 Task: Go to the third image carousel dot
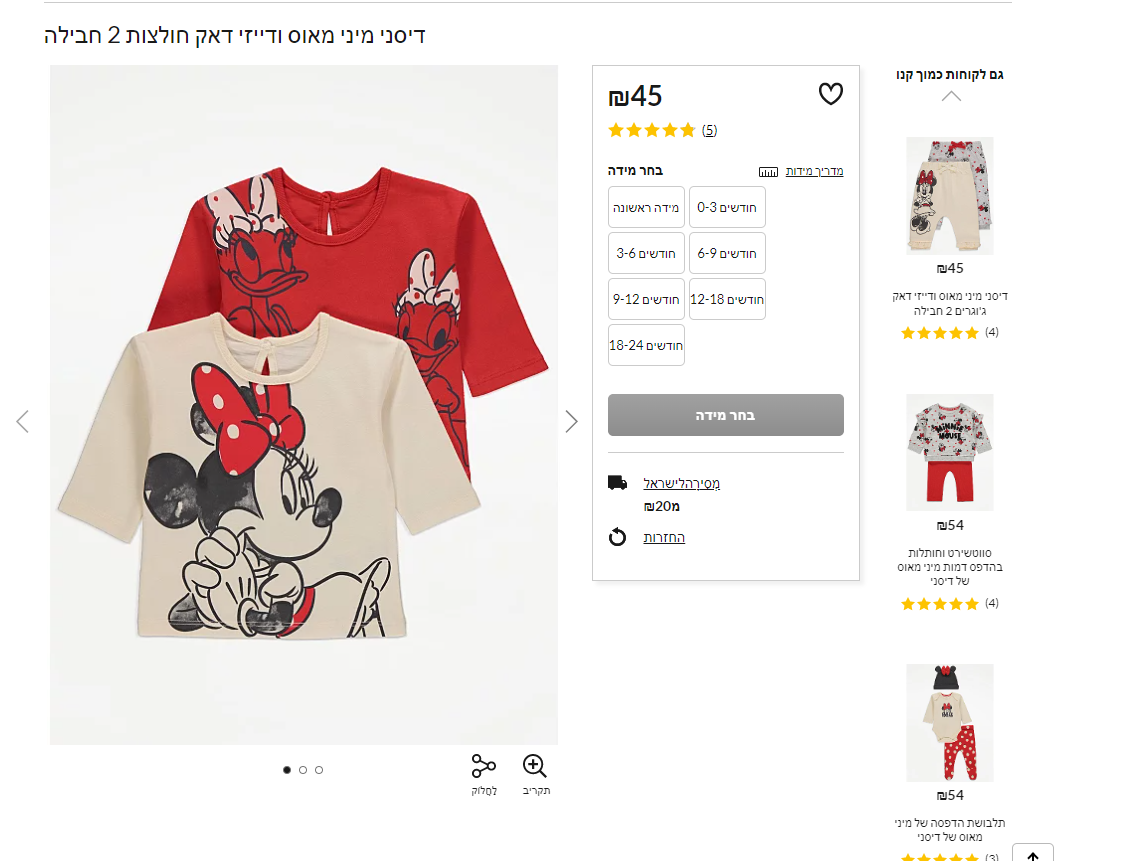click(x=319, y=770)
